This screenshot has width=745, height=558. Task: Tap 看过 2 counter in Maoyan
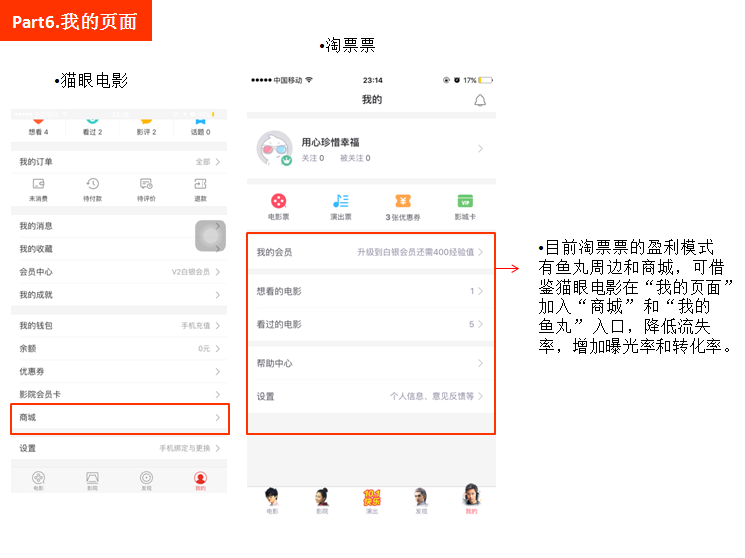[x=92, y=127]
